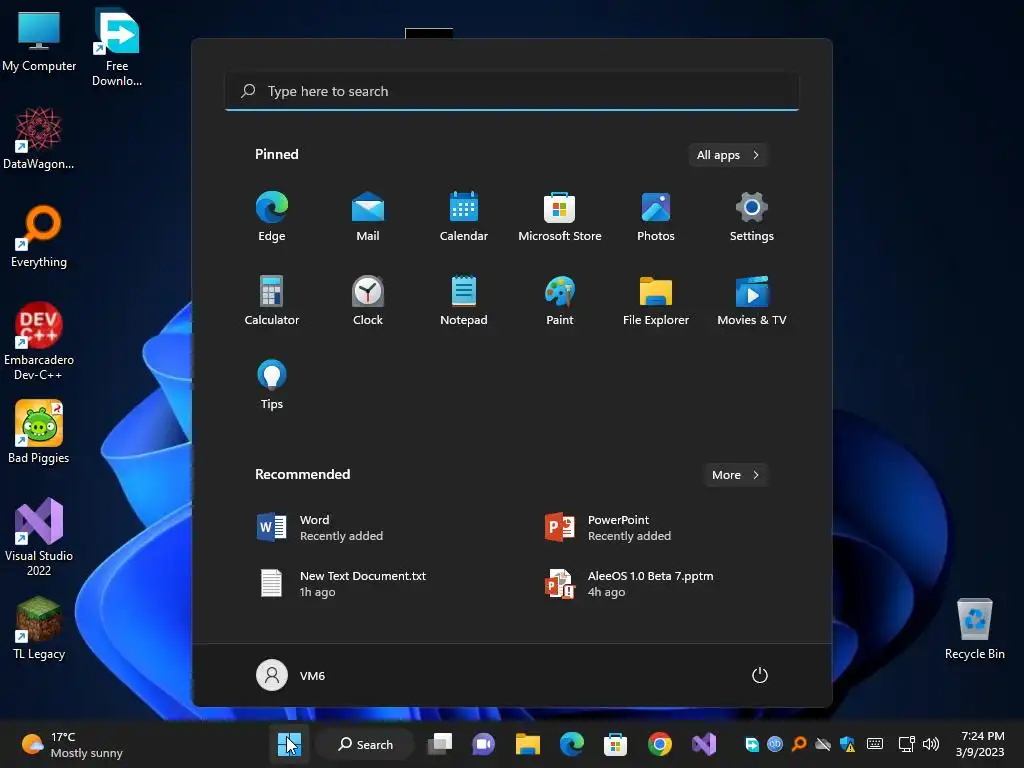Click the OneDrive cloud tray icon
Image resolution: width=1024 pixels, height=768 pixels.
click(x=823, y=744)
